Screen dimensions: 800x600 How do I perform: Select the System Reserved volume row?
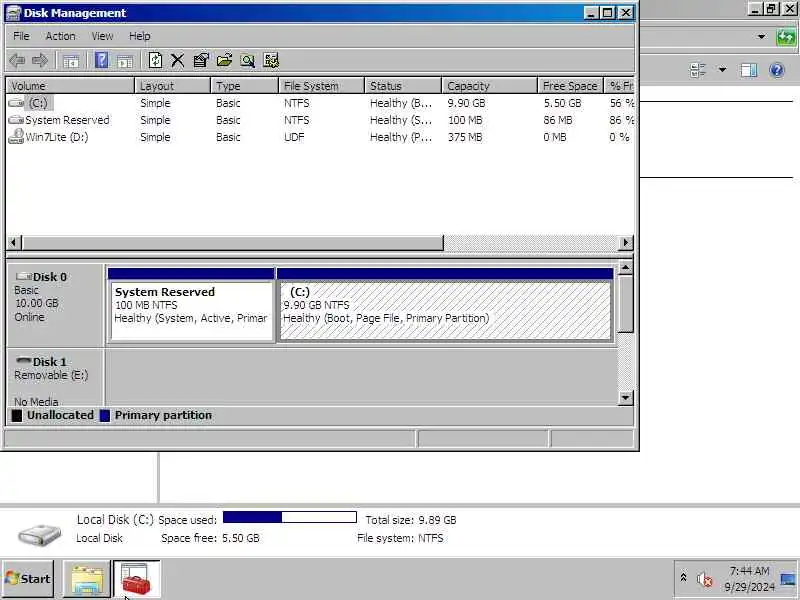[320, 120]
